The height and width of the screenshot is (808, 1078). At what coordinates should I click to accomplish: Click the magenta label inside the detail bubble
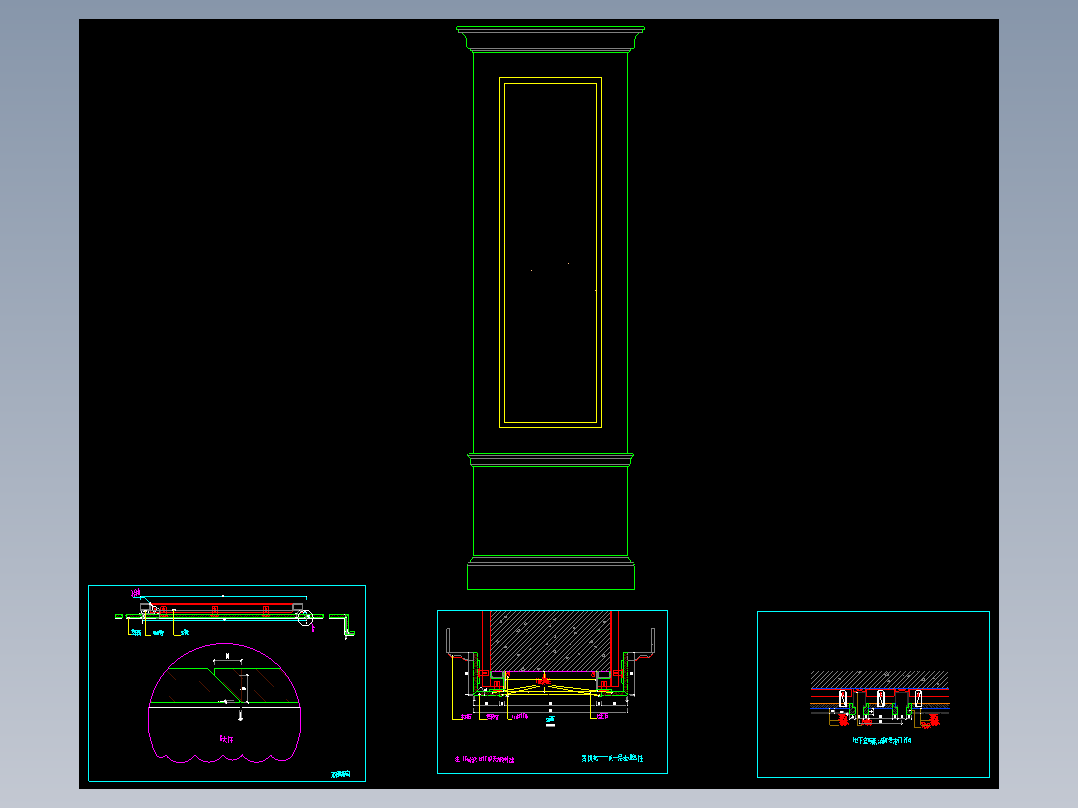tap(226, 739)
